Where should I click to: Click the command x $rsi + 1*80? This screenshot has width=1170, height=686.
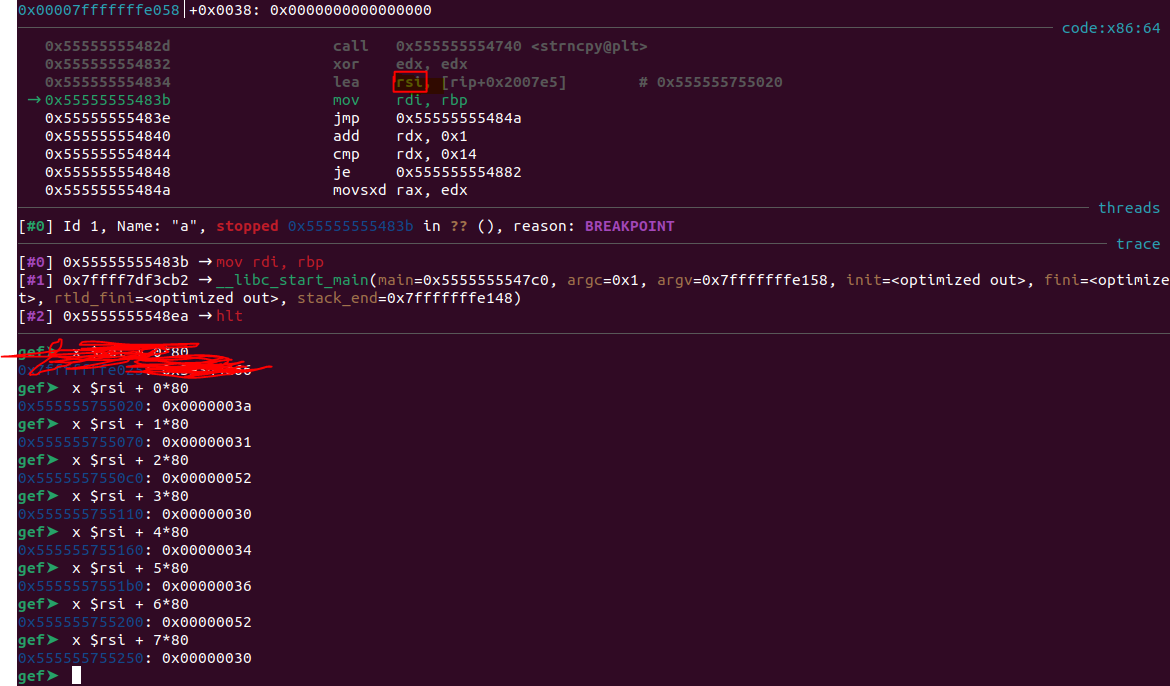click(130, 423)
